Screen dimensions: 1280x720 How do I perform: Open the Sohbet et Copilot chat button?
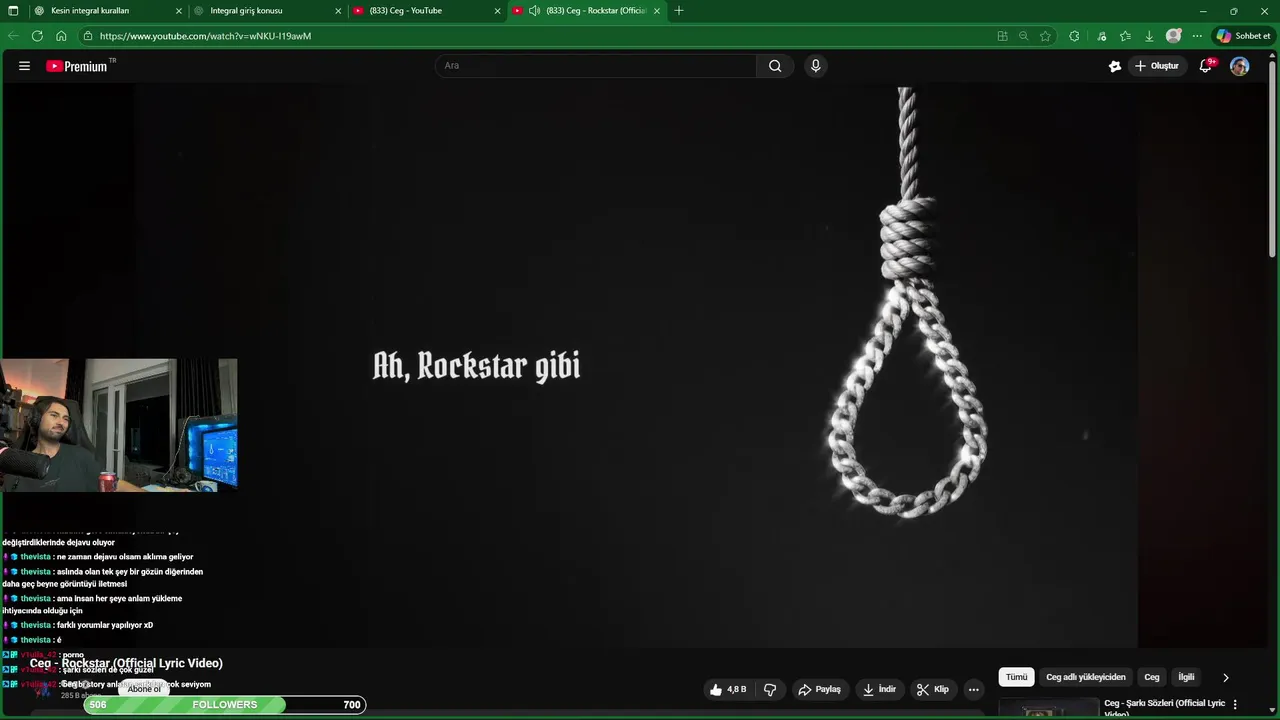click(x=1243, y=36)
